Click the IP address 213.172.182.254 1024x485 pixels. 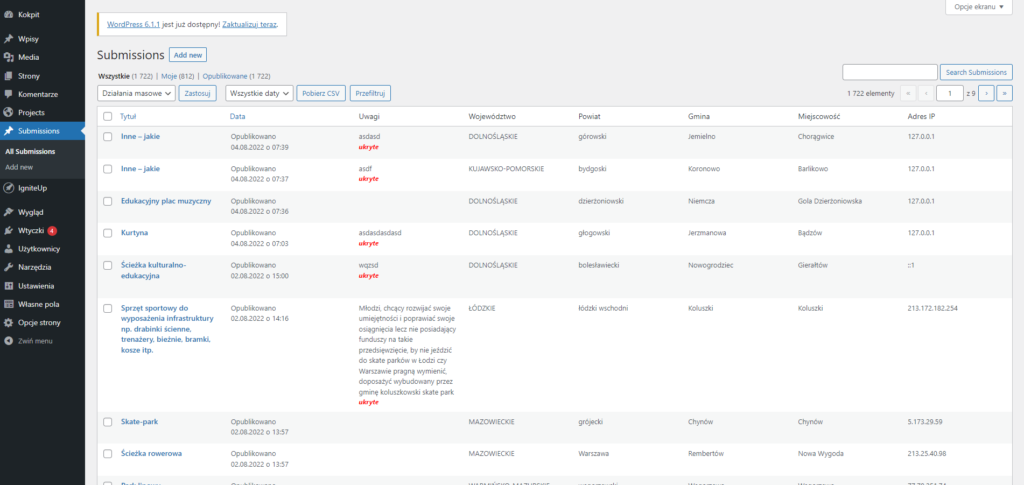933,307
